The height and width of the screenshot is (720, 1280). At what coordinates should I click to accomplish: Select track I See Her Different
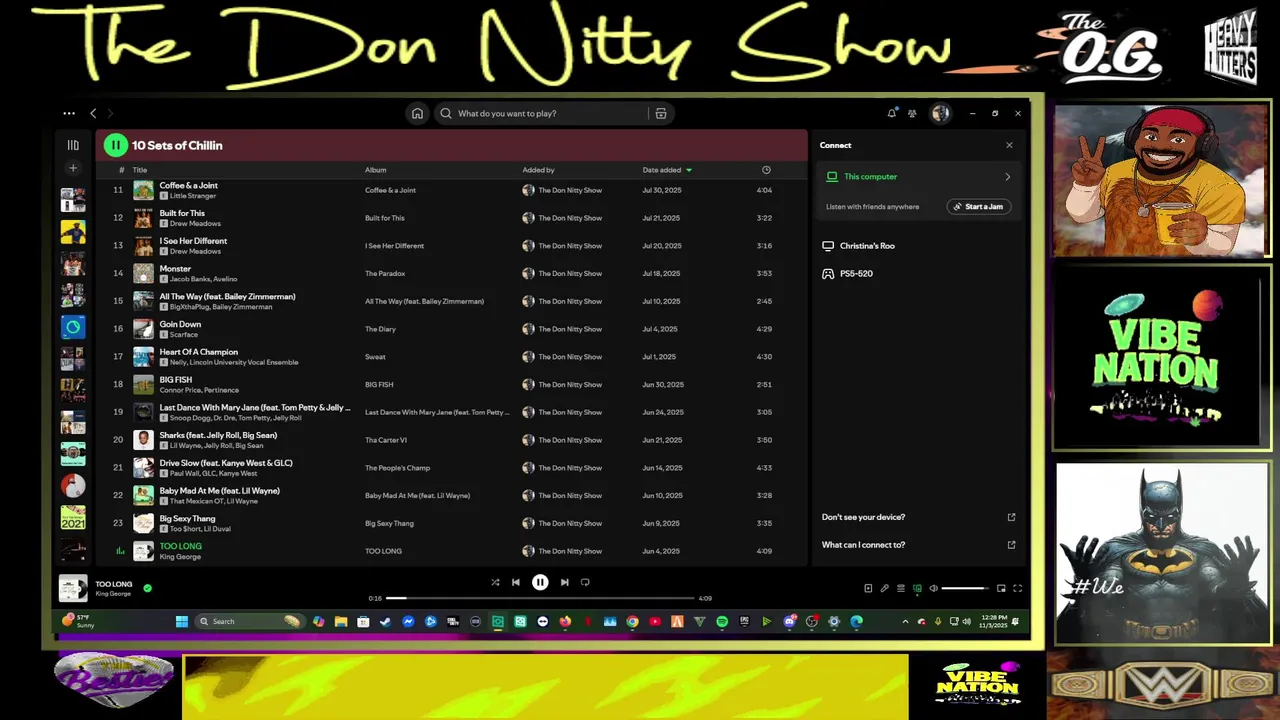click(x=193, y=241)
